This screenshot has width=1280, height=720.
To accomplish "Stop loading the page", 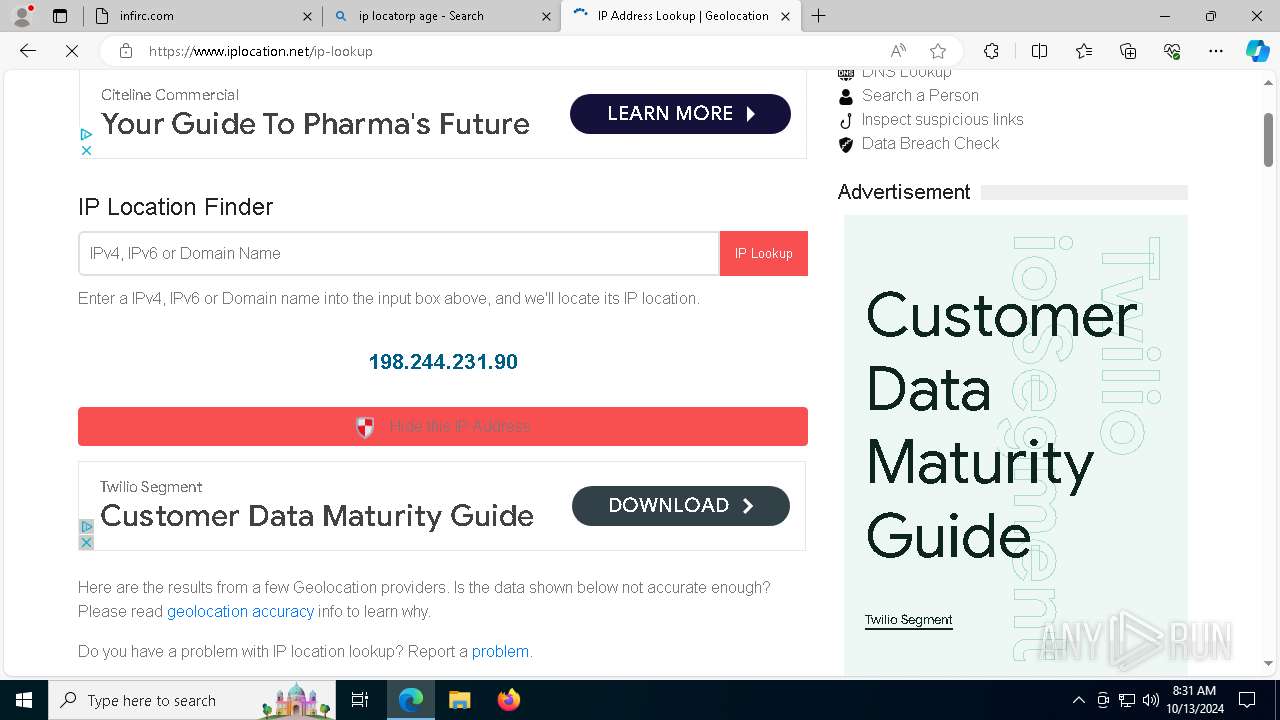I will [x=71, y=51].
